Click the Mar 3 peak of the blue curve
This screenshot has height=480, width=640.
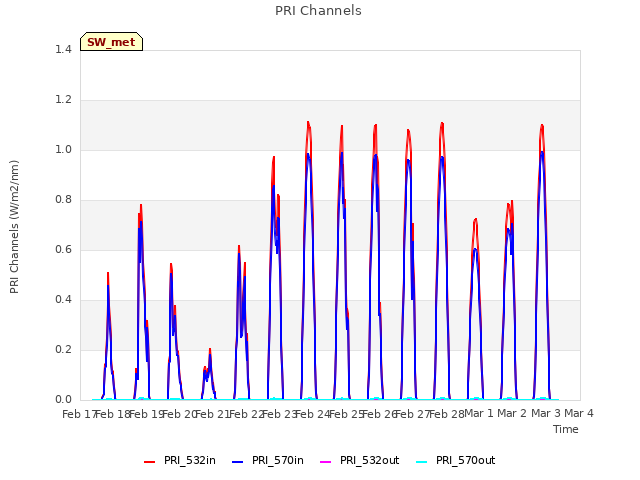point(542,153)
